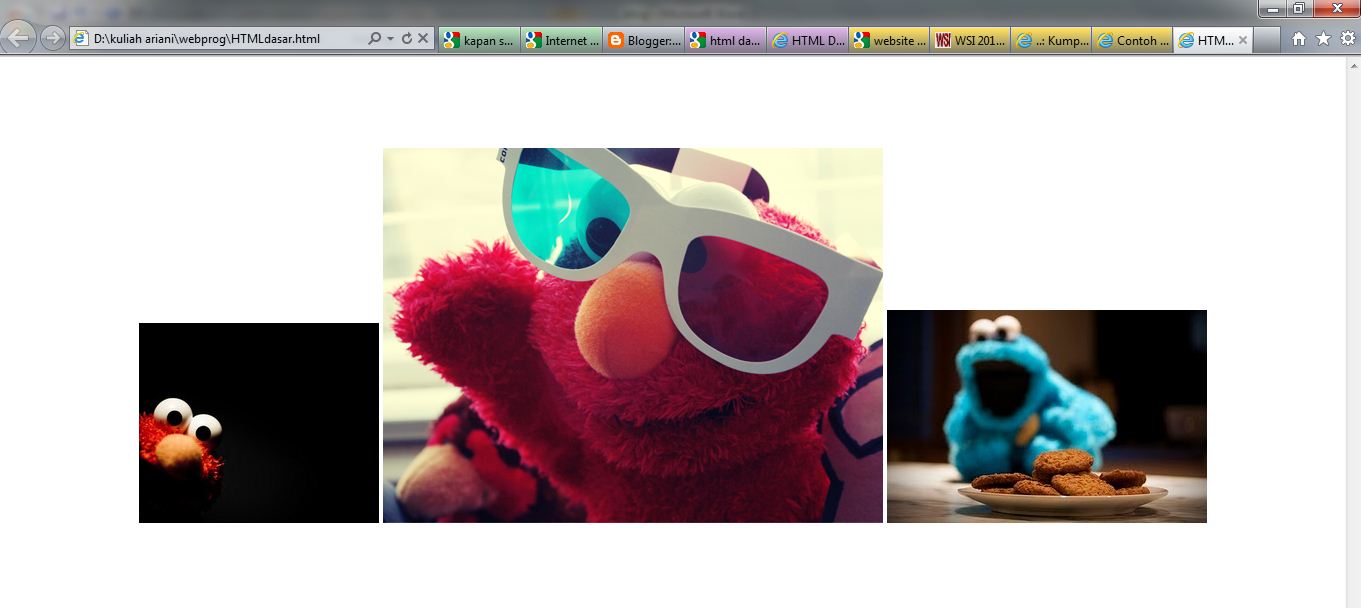Refresh the page with the reload icon
Viewport: 1361px width, 608px height.
point(406,39)
